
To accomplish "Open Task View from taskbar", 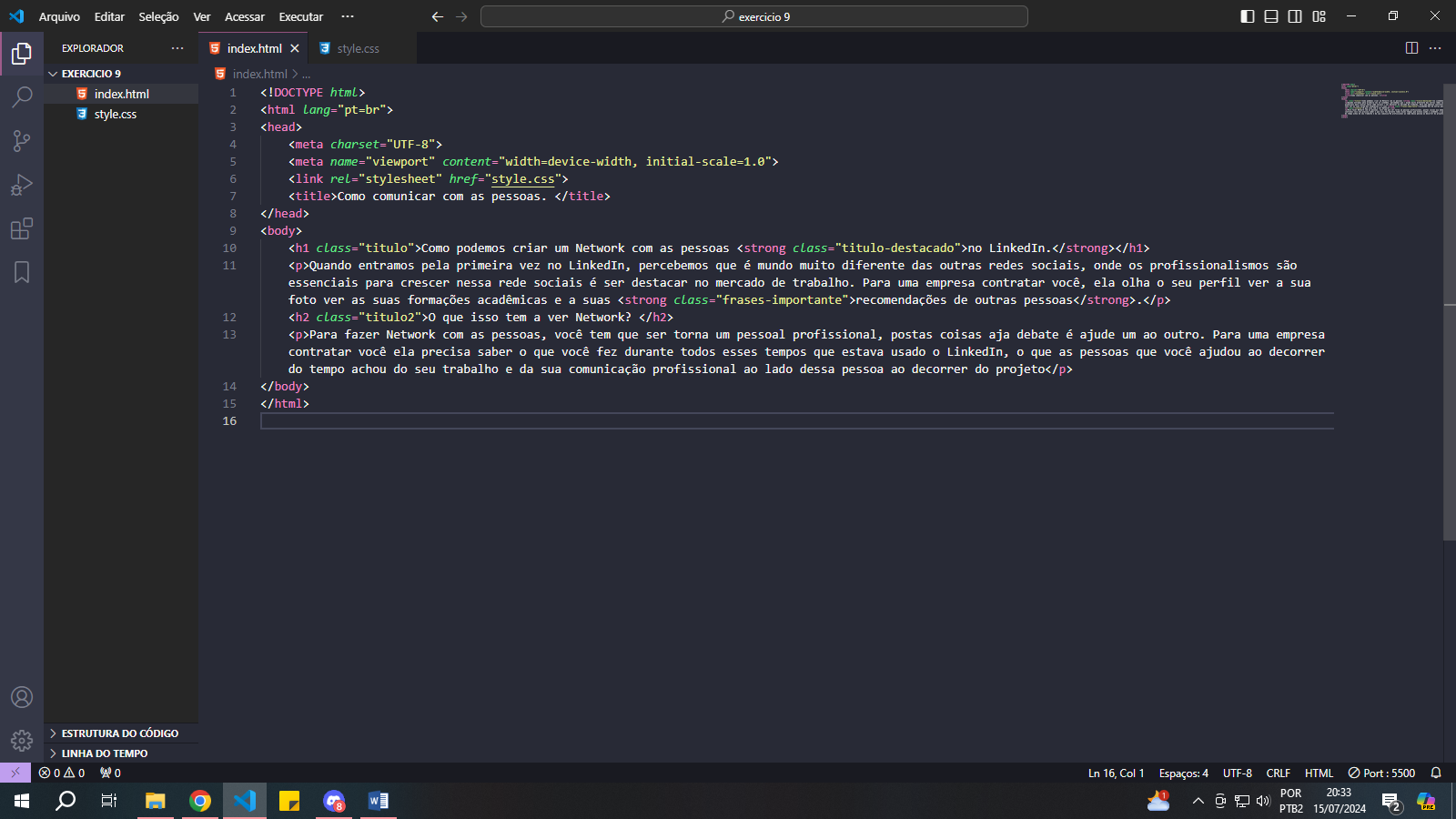I will [x=109, y=801].
